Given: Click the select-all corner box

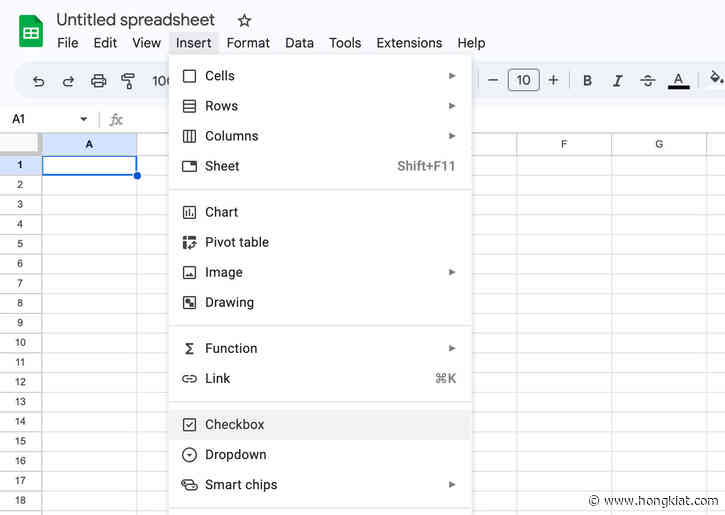Looking at the screenshot, I should [x=20, y=144].
